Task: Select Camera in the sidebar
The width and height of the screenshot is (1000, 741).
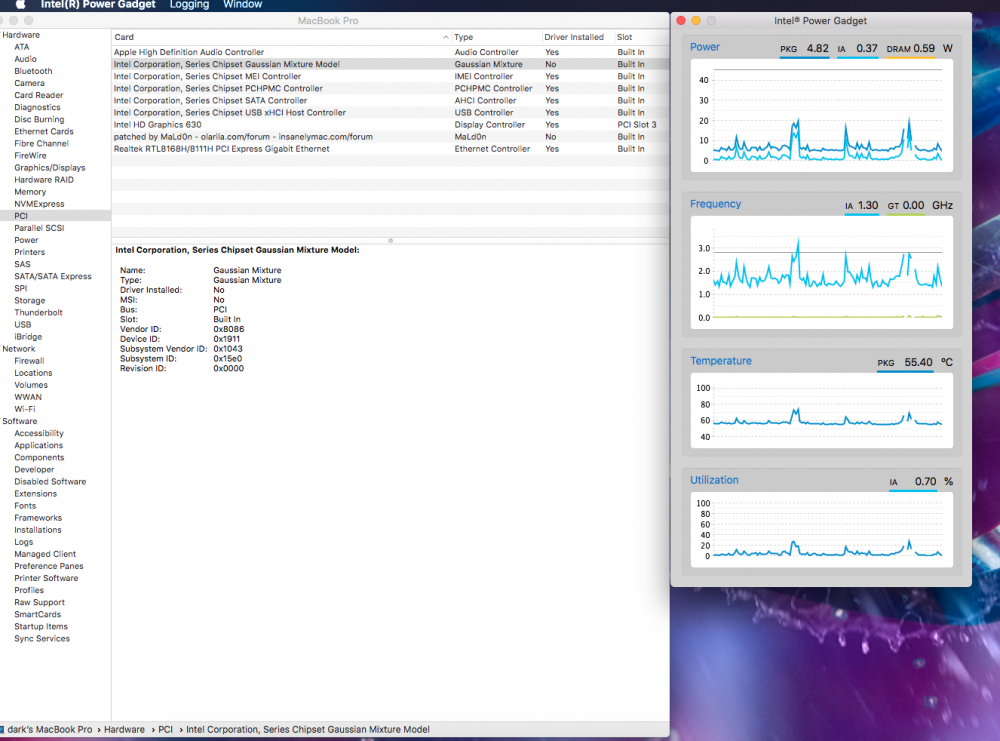Action: [29, 84]
